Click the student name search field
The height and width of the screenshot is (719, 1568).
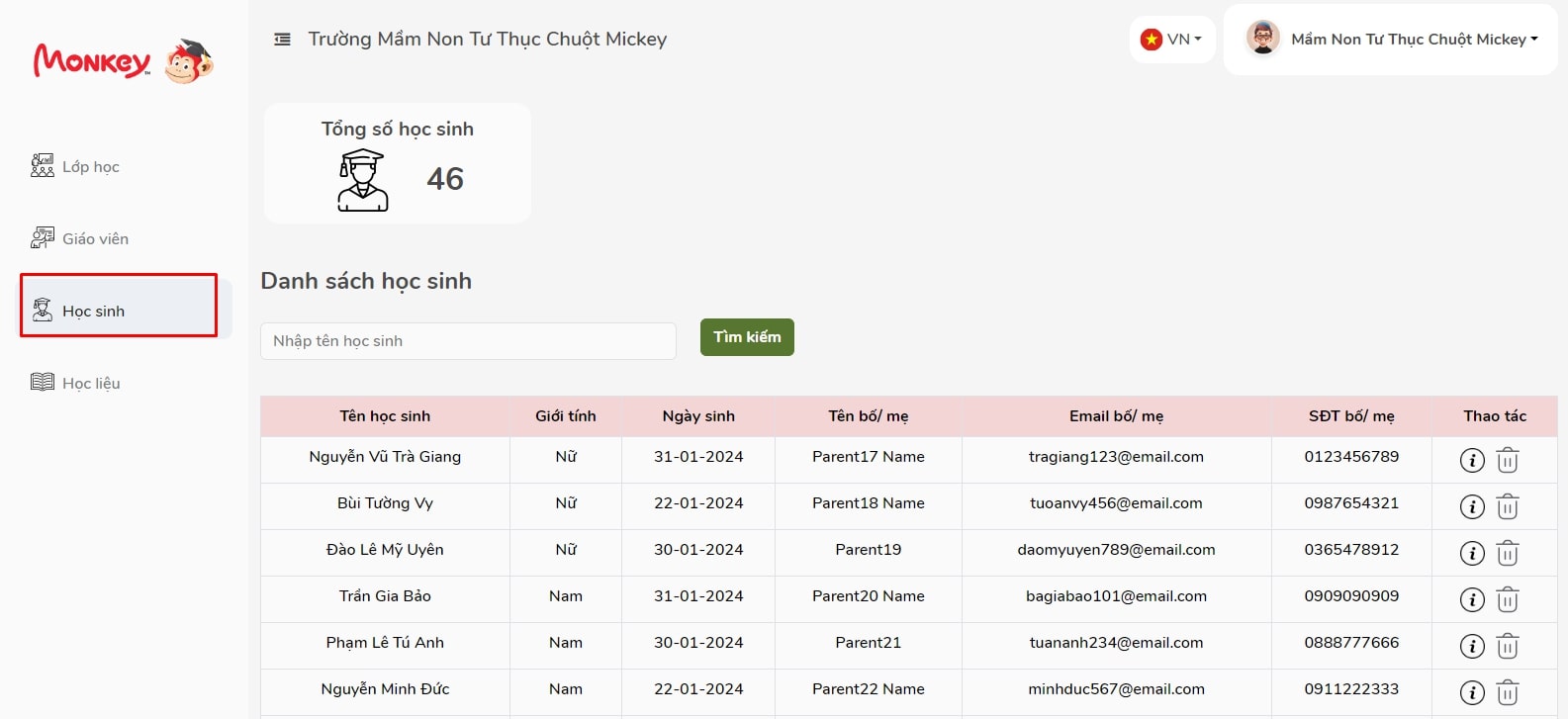[x=468, y=341]
